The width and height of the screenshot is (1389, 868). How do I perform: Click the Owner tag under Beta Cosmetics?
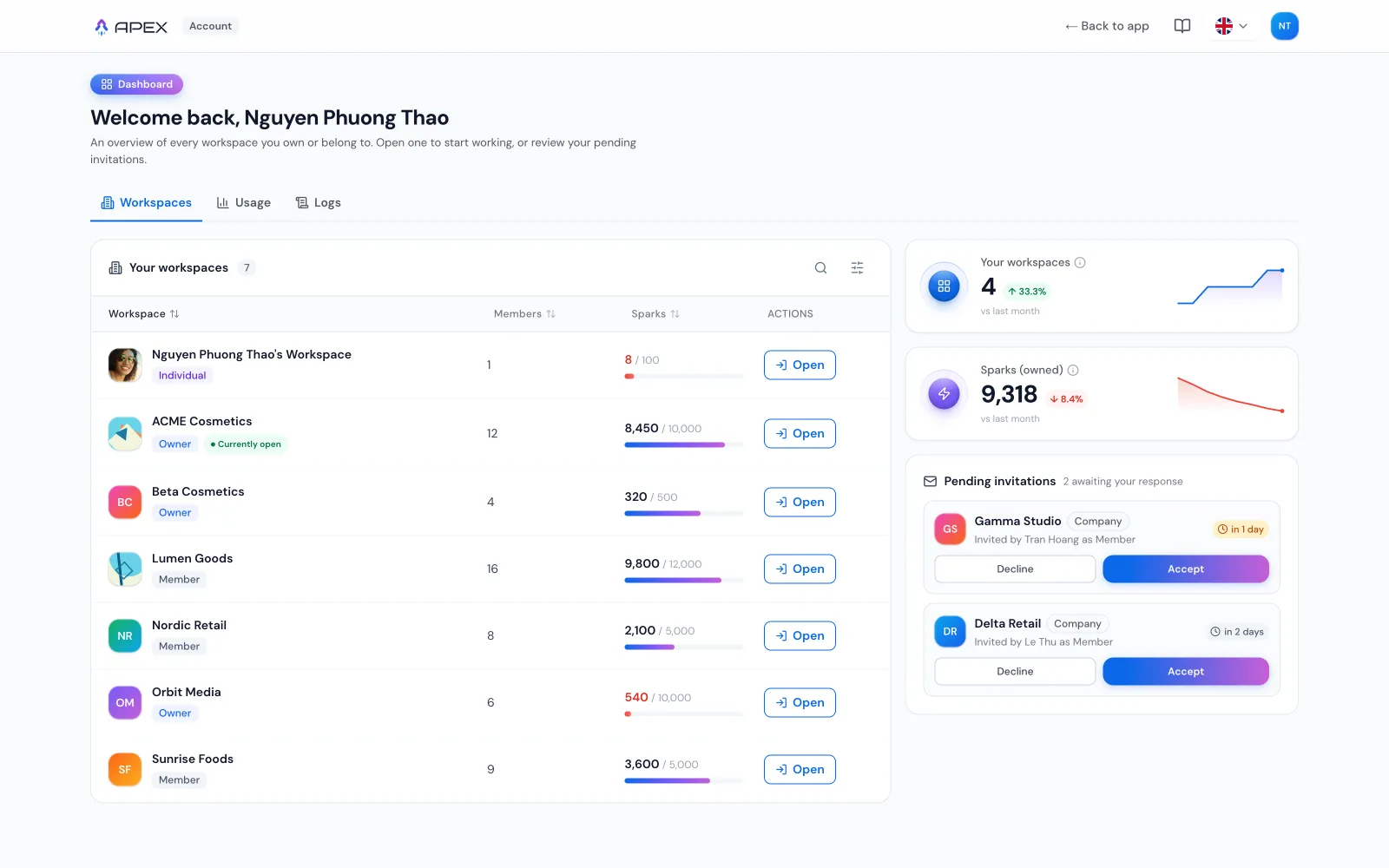click(174, 513)
